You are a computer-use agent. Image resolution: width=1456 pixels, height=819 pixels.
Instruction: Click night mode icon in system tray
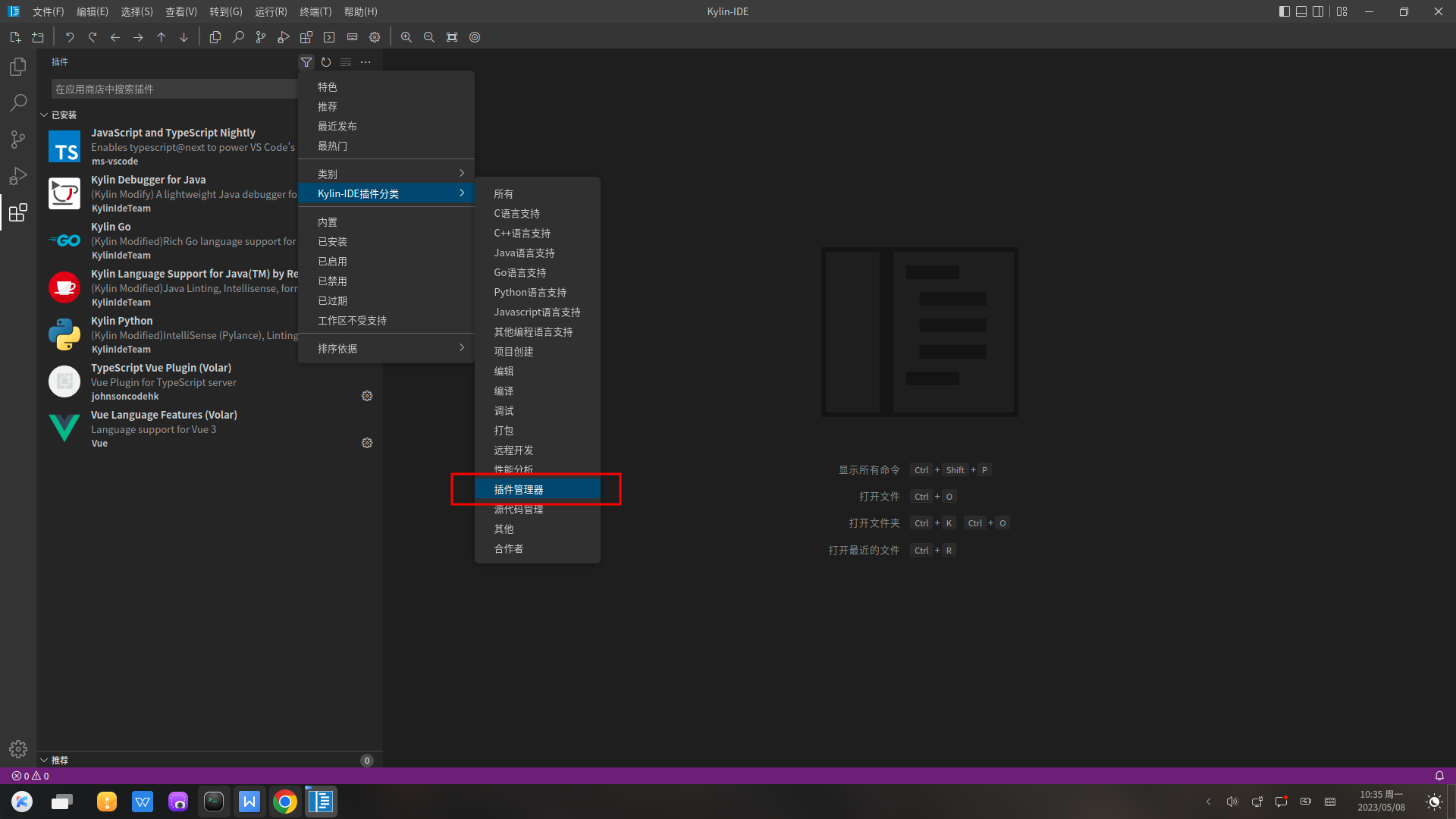point(1434,802)
